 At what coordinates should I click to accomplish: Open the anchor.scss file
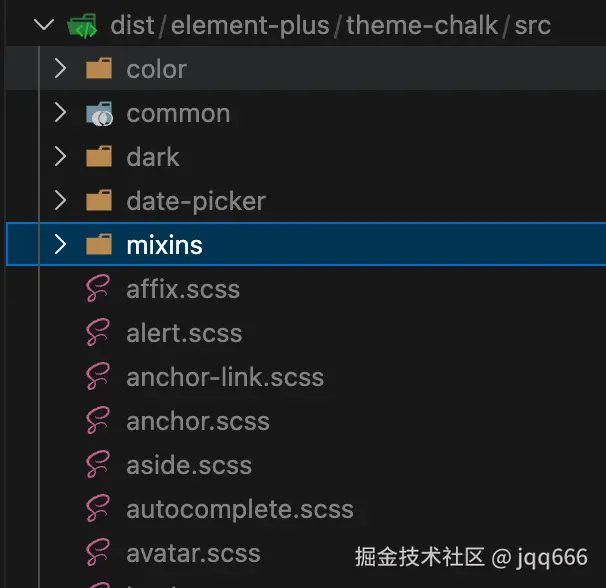tap(197, 421)
